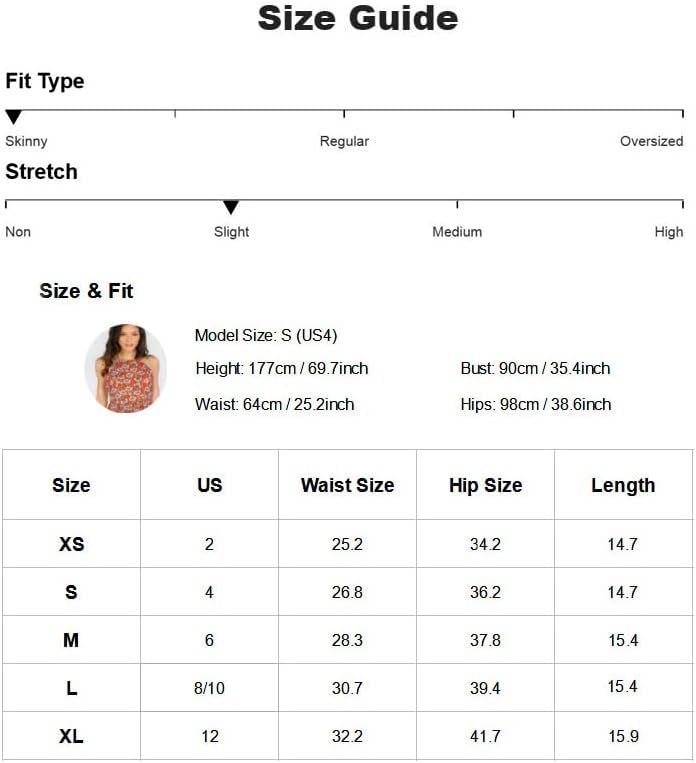Select the Oversized fit type label
Image resolution: width=696 pixels, height=763 pixels.
(x=651, y=141)
